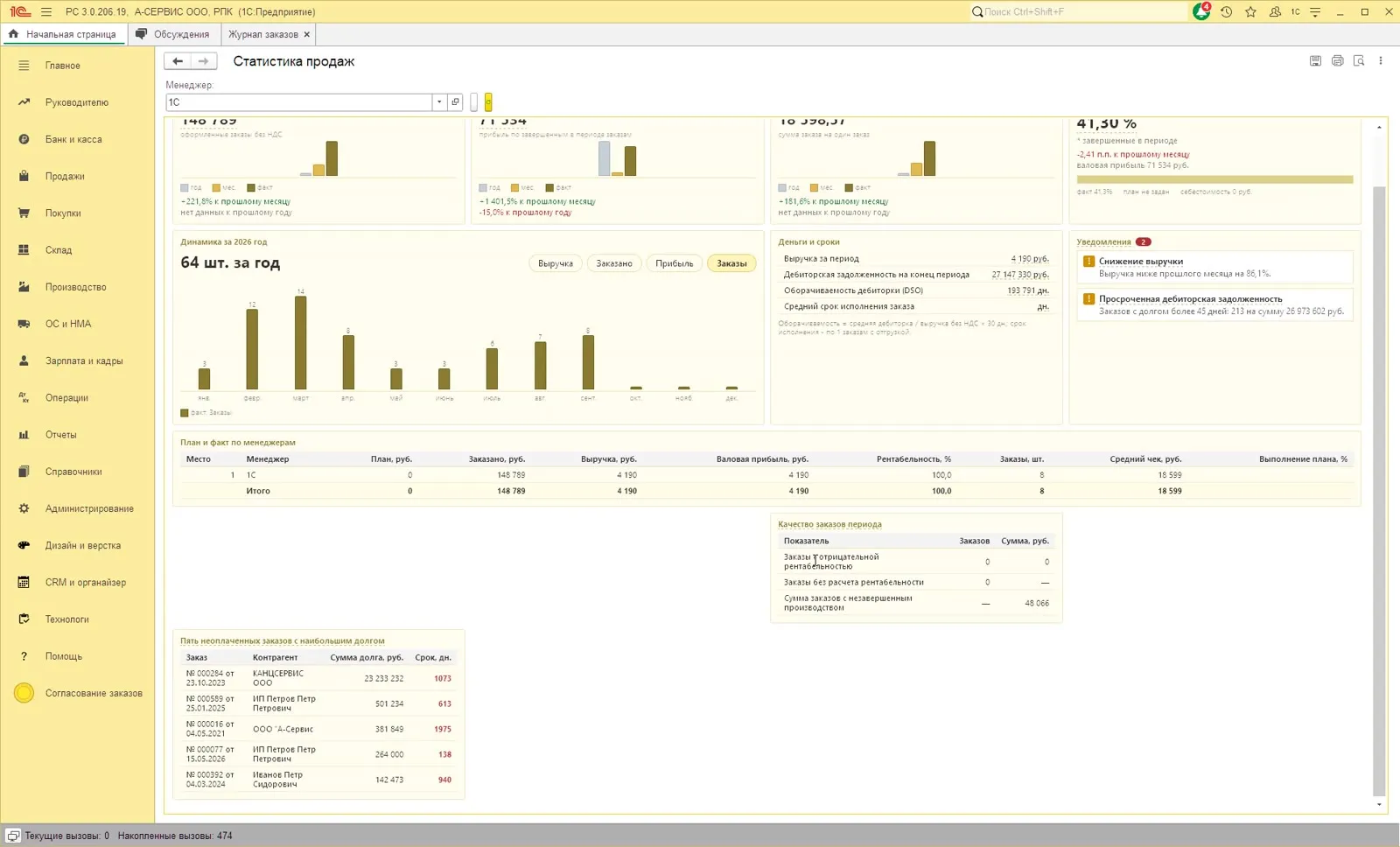Go forward with the right arrow
This screenshot has height=847, width=1400.
204,61
